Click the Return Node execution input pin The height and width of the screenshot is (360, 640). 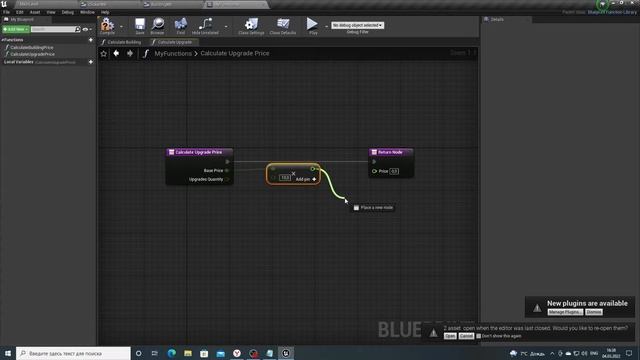pos(374,162)
